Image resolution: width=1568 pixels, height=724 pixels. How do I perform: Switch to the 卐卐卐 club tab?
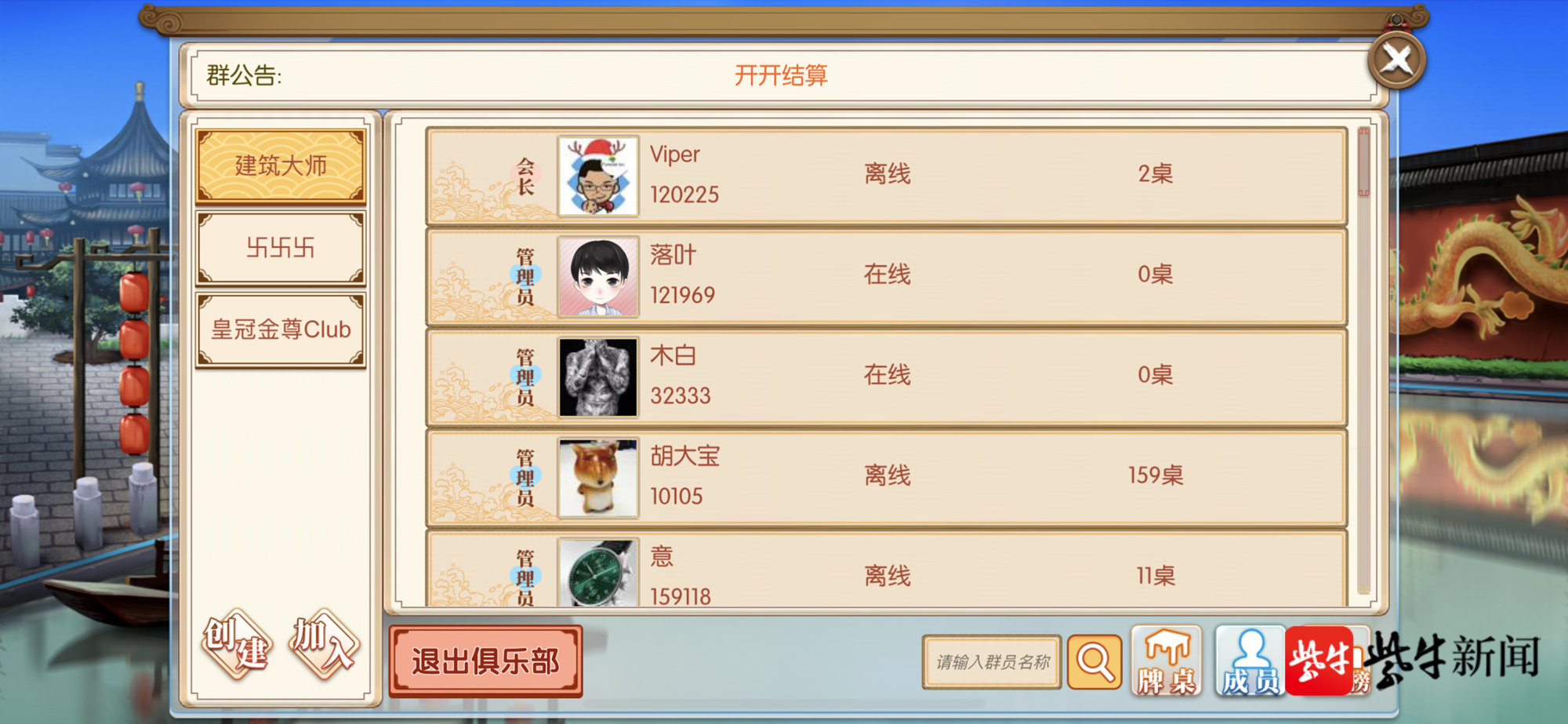281,248
